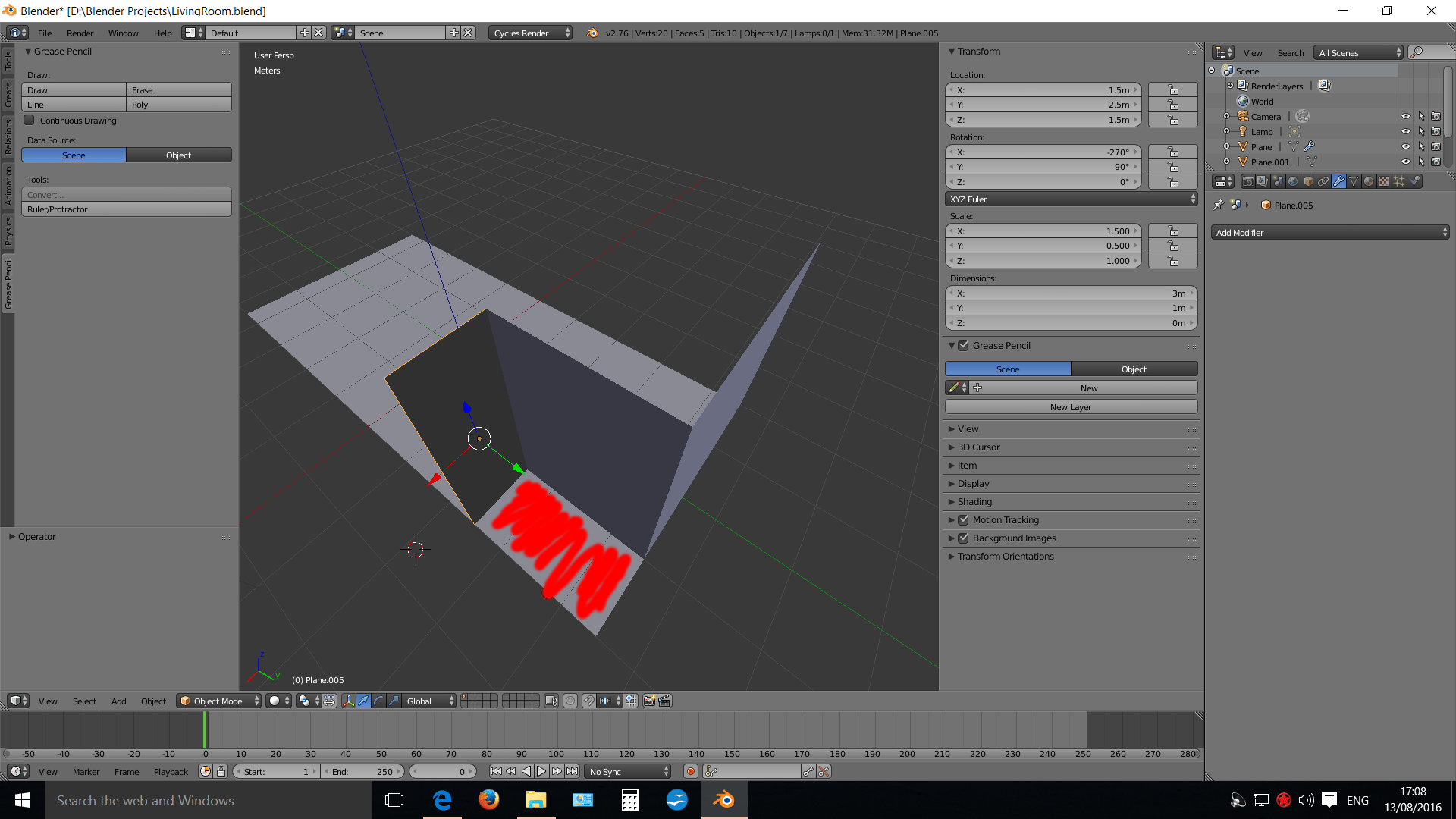Click the render-image camera icon in the viewport header
This screenshot has width=1456, height=819.
(650, 701)
